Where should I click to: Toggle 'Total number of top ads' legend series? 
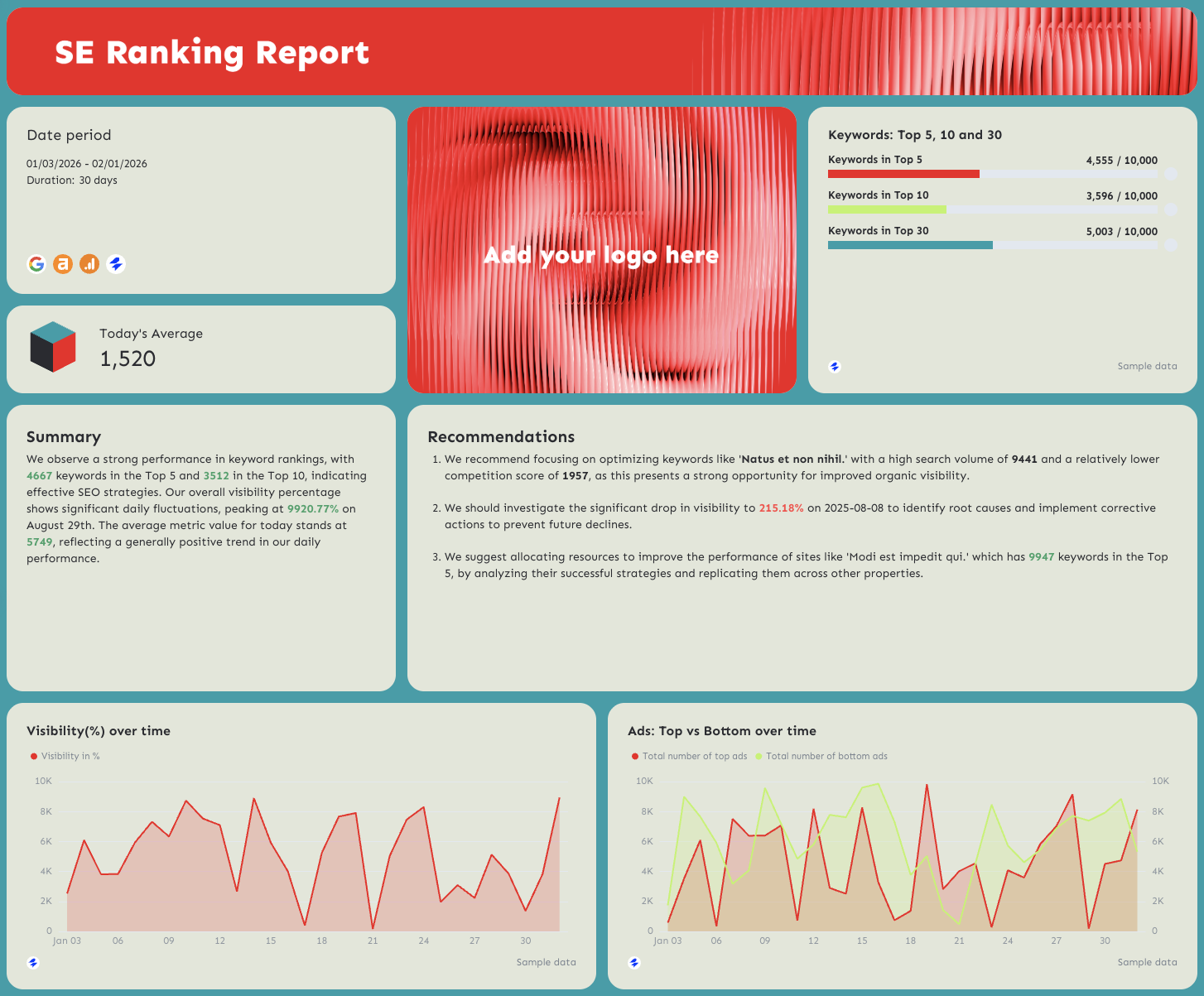tap(689, 756)
